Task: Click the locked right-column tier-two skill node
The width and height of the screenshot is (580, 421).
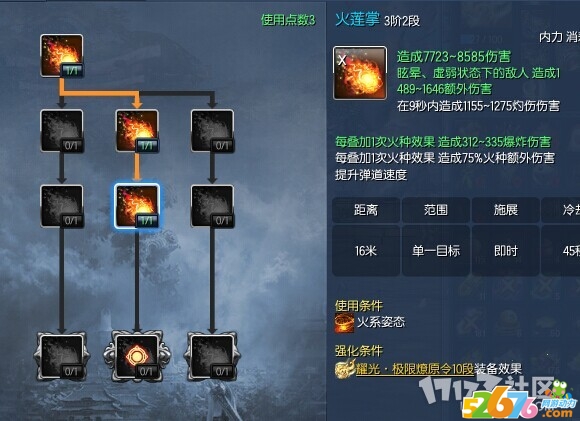Action: (212, 131)
